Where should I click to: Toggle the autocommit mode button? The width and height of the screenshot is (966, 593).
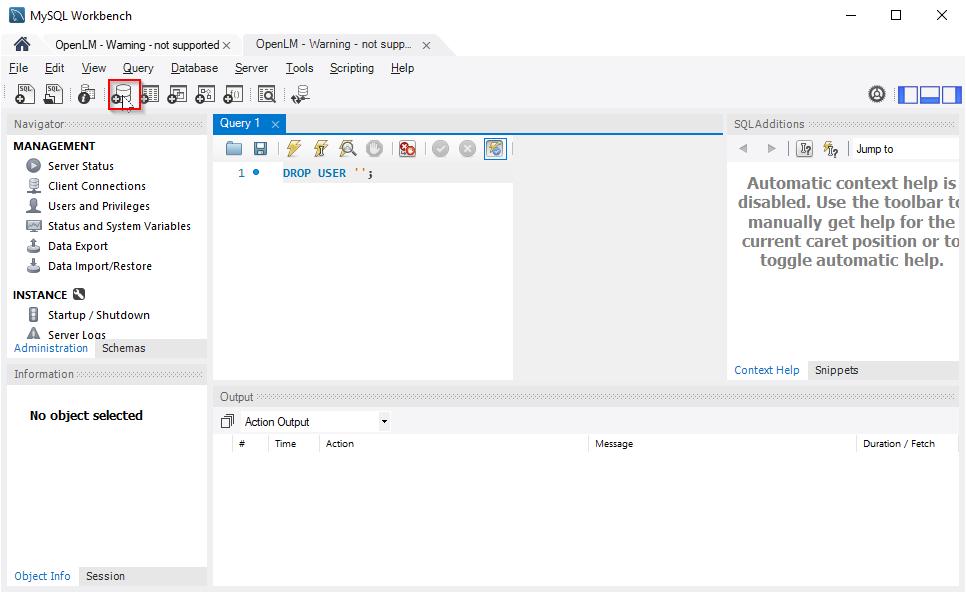coord(495,149)
